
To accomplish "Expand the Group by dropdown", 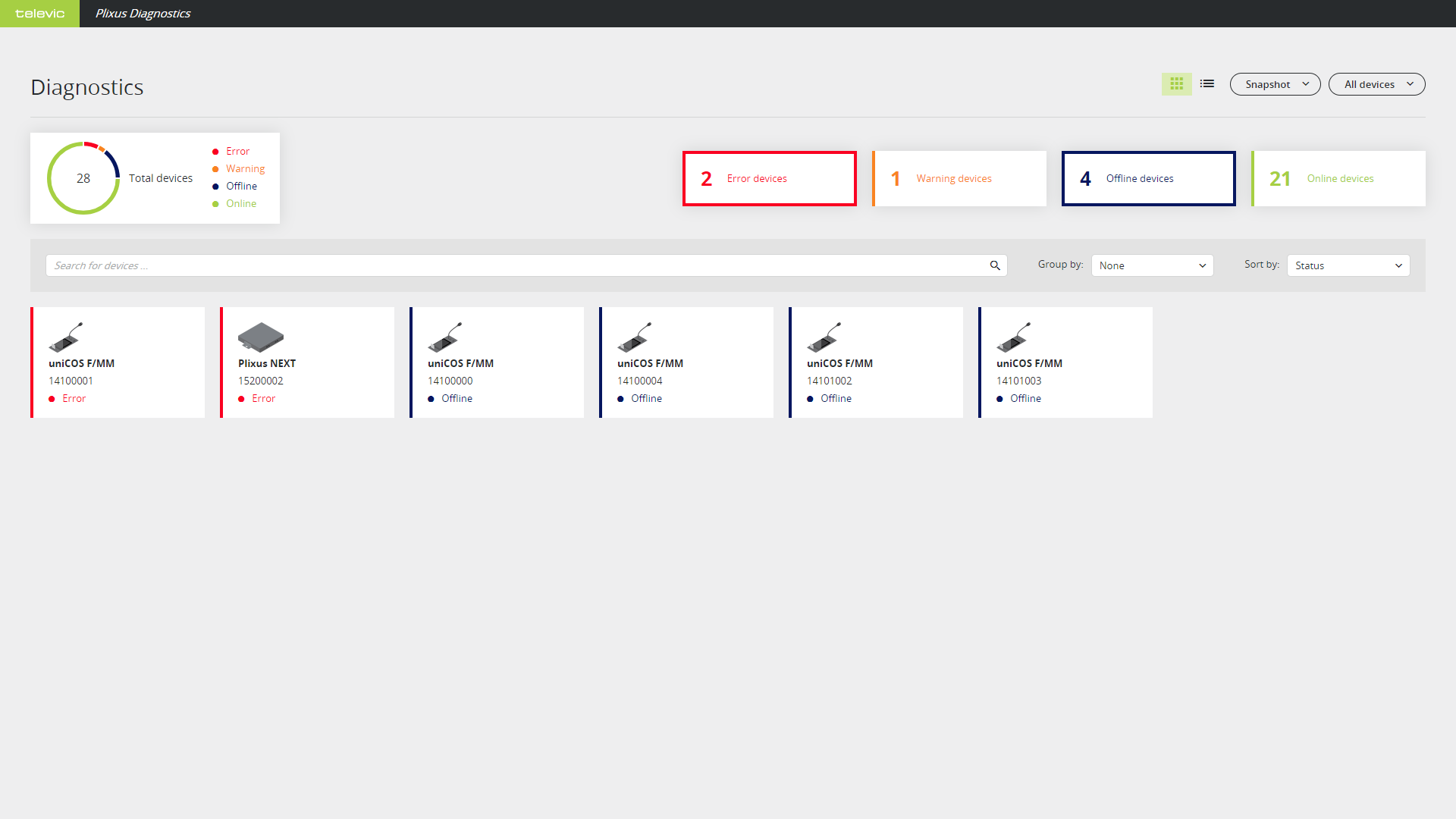I will point(1152,265).
